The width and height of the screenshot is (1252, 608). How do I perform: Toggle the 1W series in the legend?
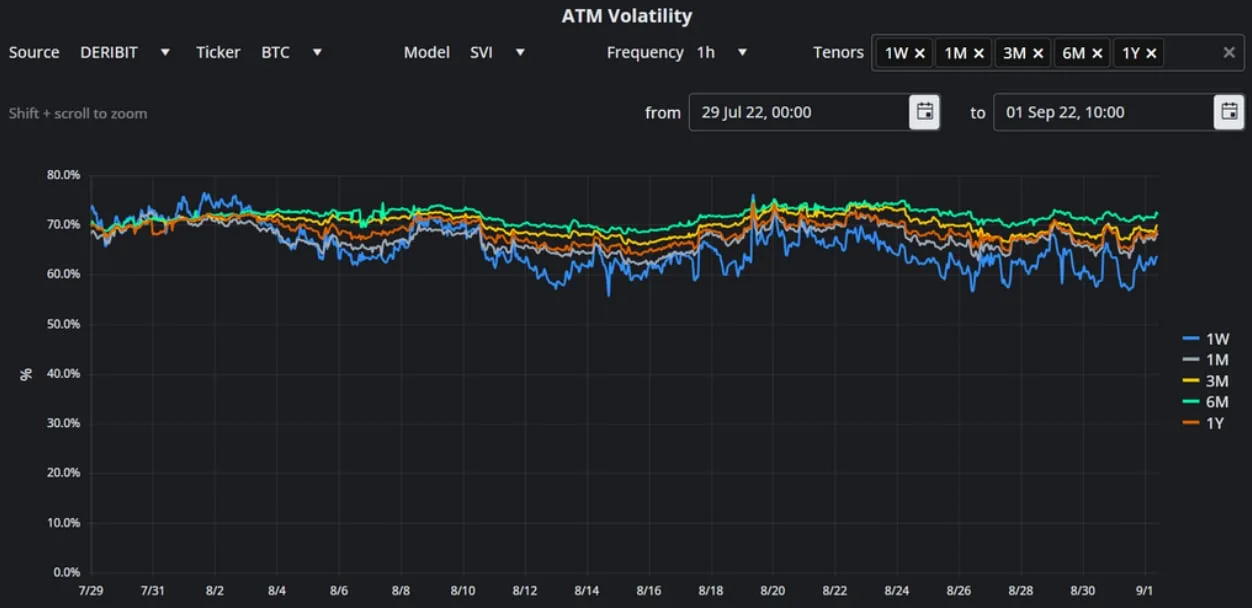[x=1205, y=339]
